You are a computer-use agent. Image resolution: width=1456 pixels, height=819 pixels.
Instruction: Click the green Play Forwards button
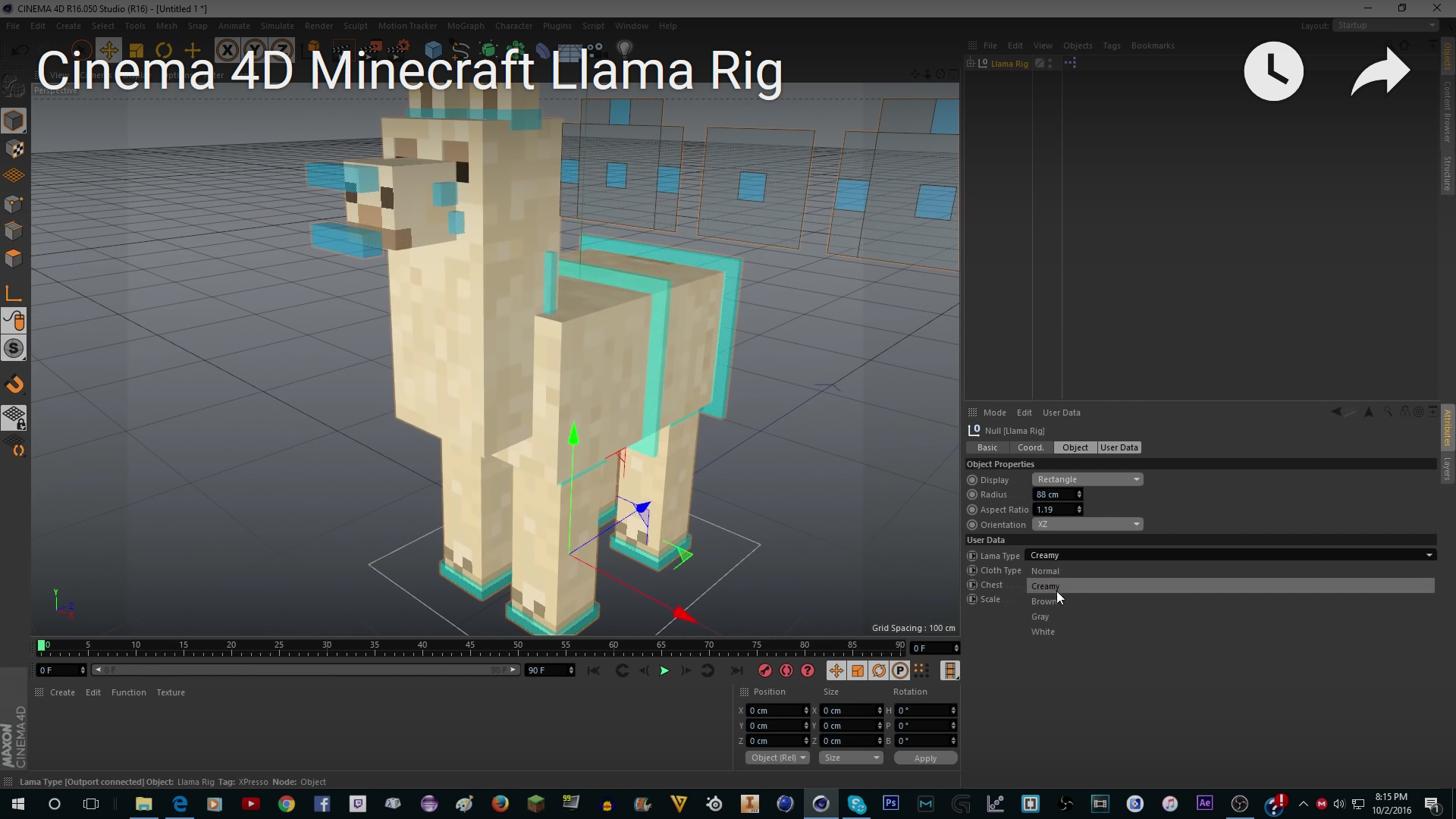tap(664, 670)
